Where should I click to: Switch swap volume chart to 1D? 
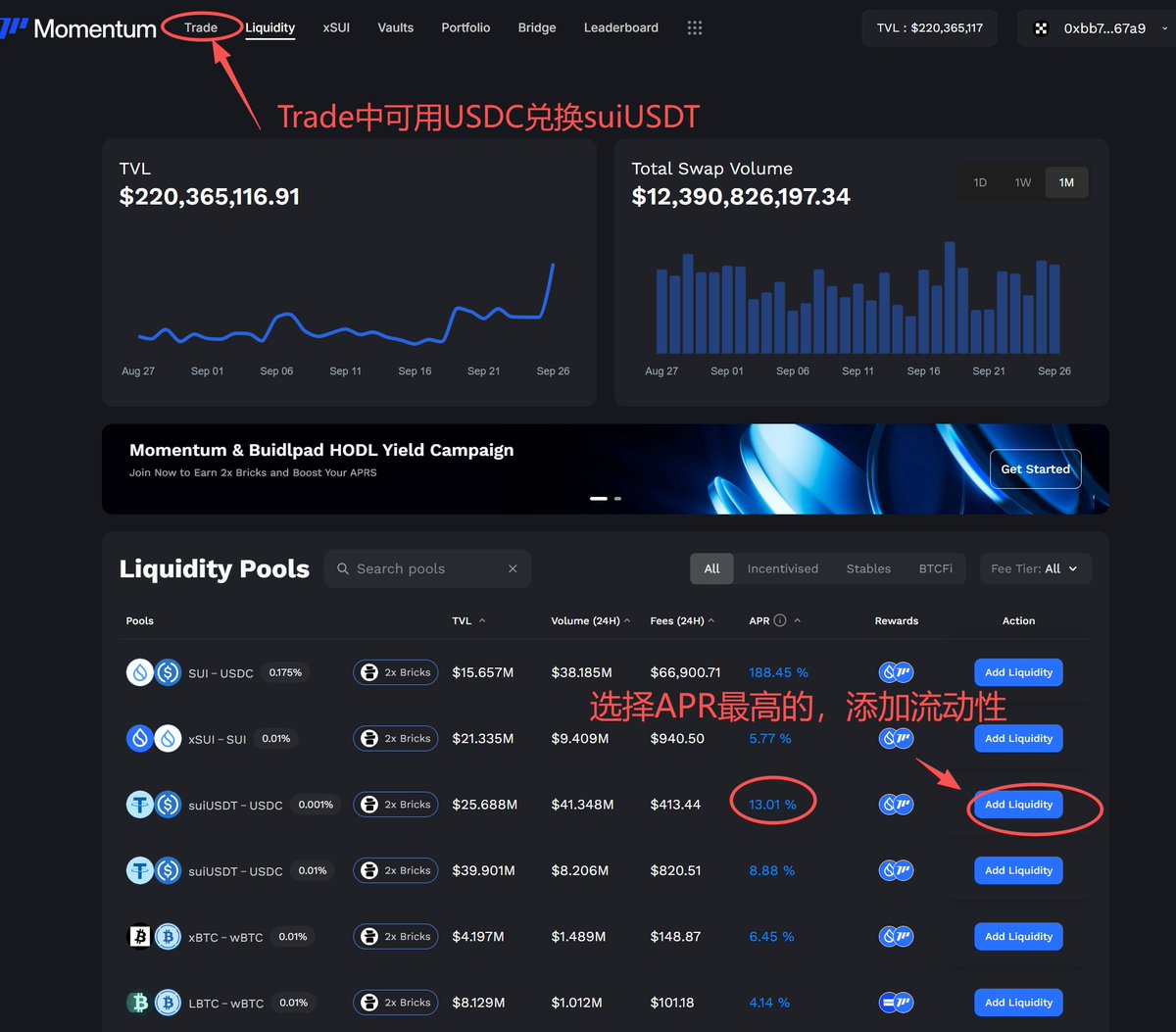tap(980, 182)
